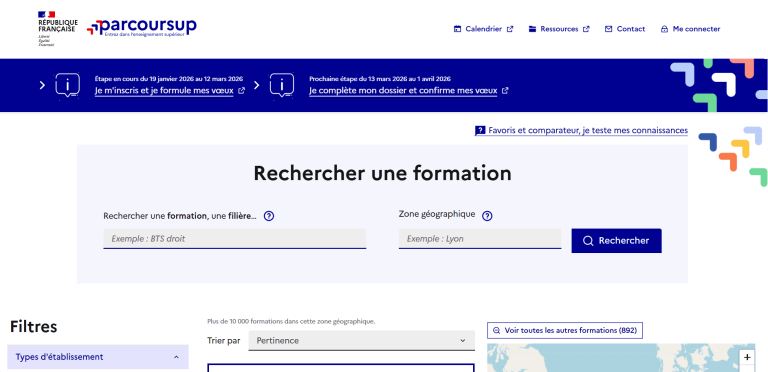This screenshot has height=372, width=768.
Task: Click the question mark icon beside Favoris et comparateur
Action: (x=480, y=131)
